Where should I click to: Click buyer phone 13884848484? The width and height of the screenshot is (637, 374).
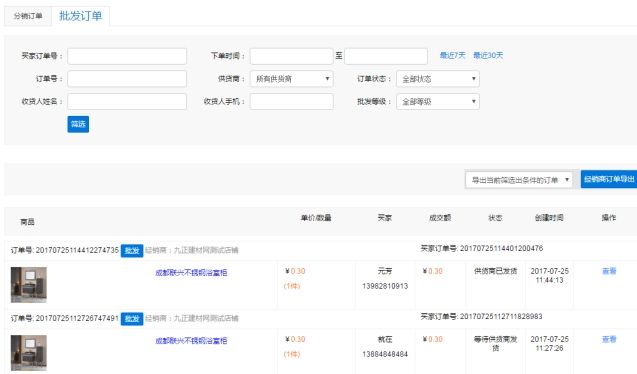(x=385, y=355)
